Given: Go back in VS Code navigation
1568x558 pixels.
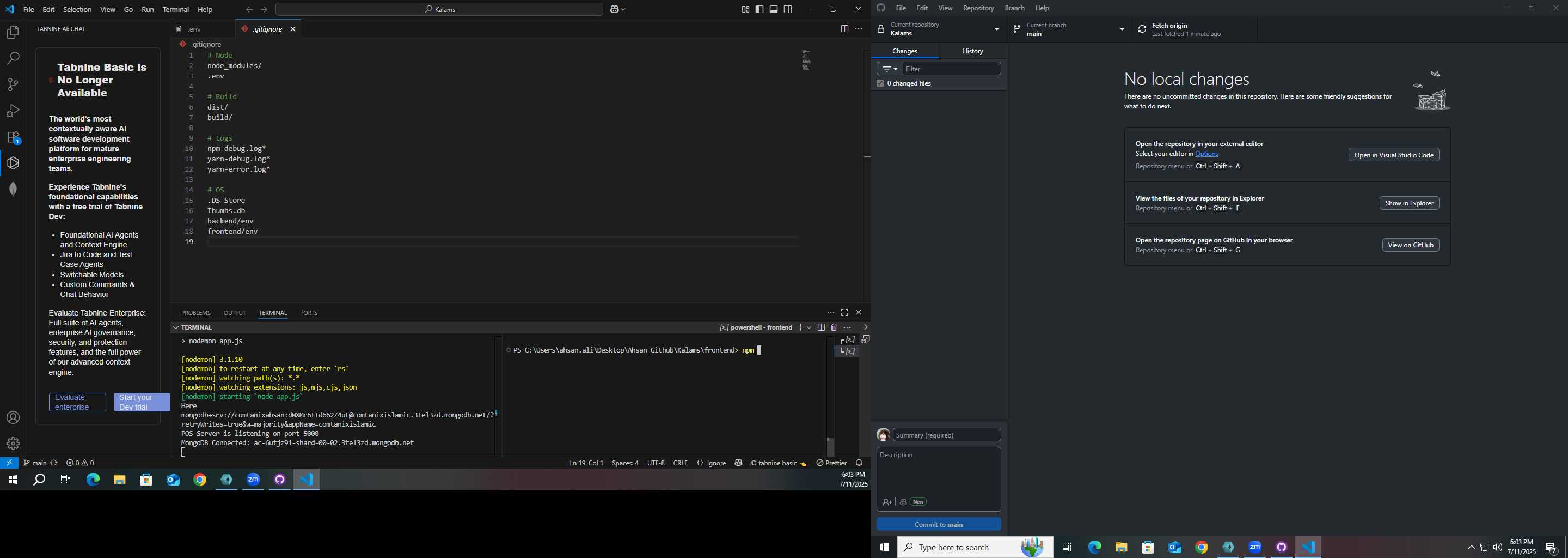Looking at the screenshot, I should [249, 10].
